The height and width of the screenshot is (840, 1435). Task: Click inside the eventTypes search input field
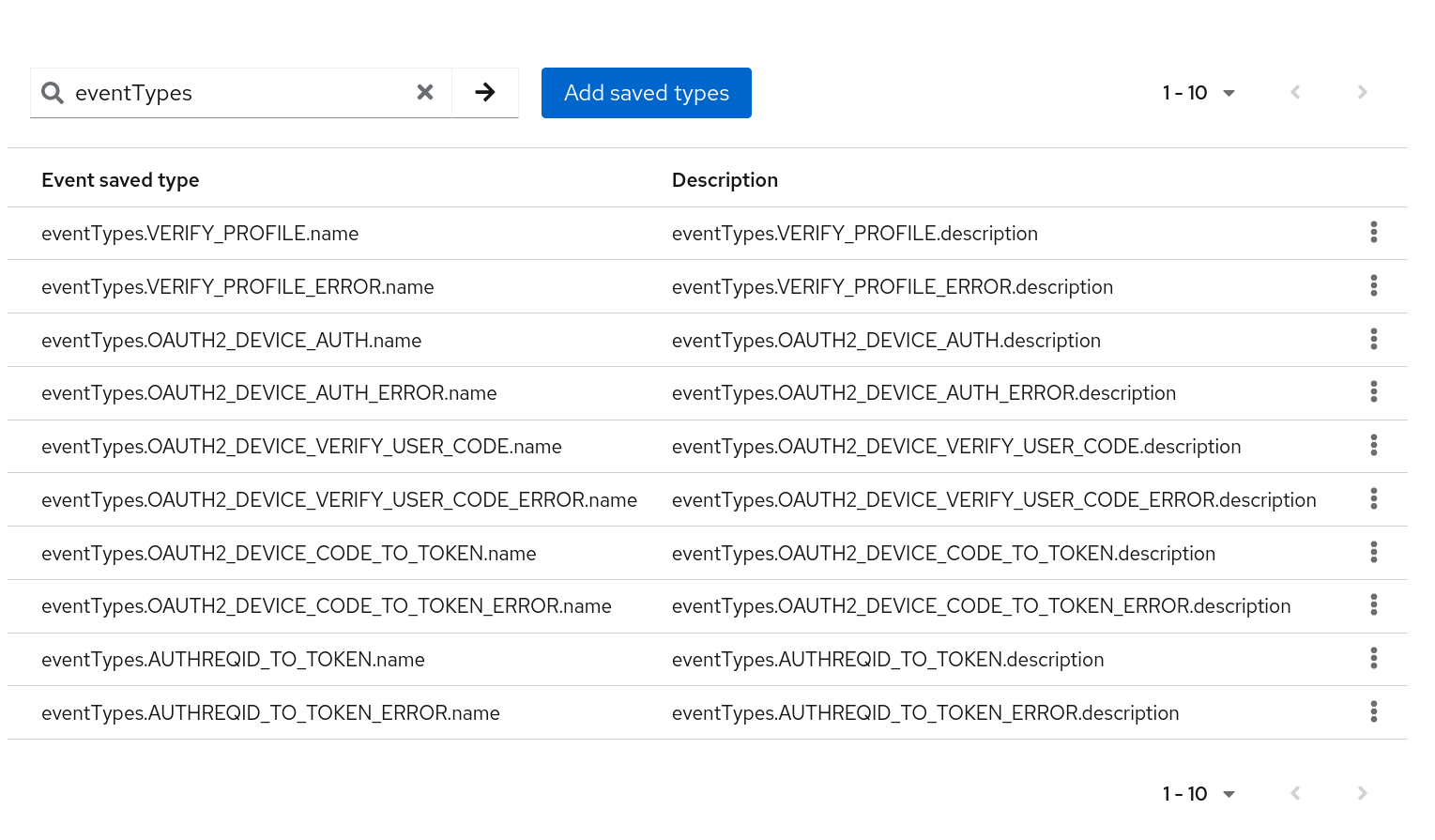tap(235, 92)
